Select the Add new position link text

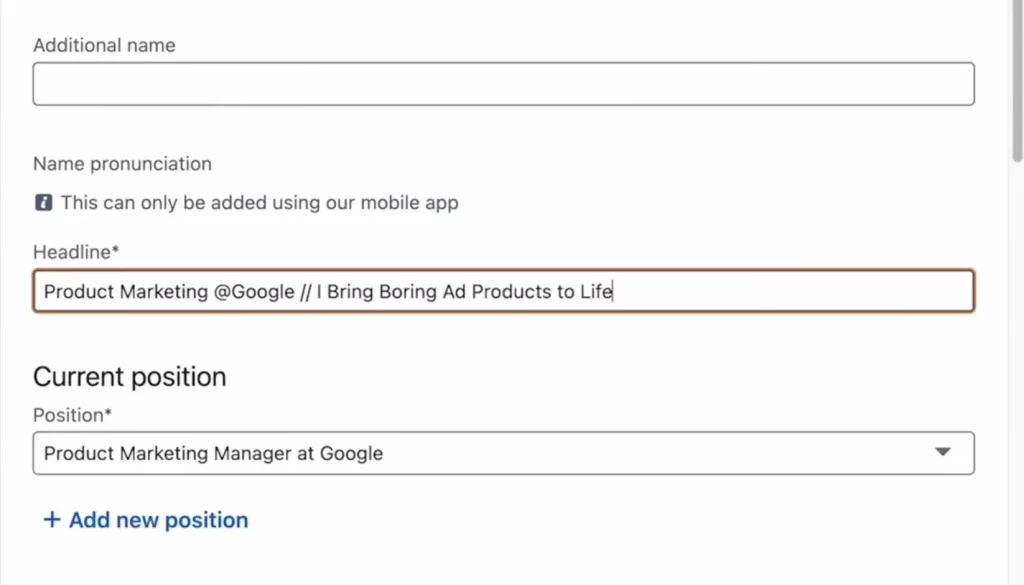click(x=157, y=519)
